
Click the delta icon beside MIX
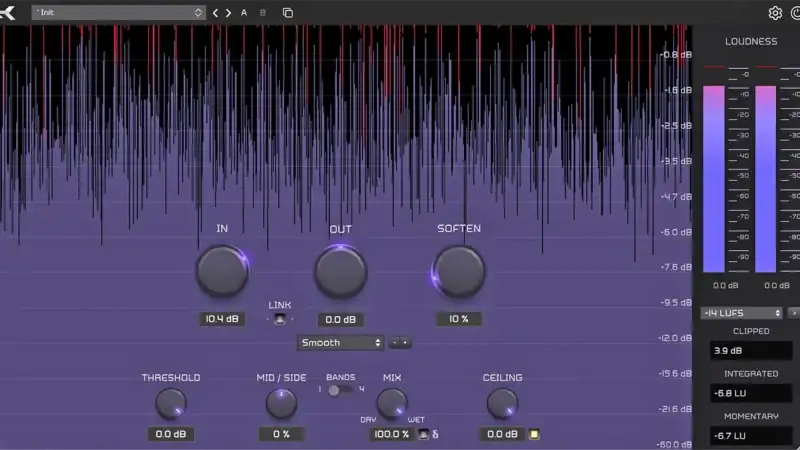(x=435, y=434)
